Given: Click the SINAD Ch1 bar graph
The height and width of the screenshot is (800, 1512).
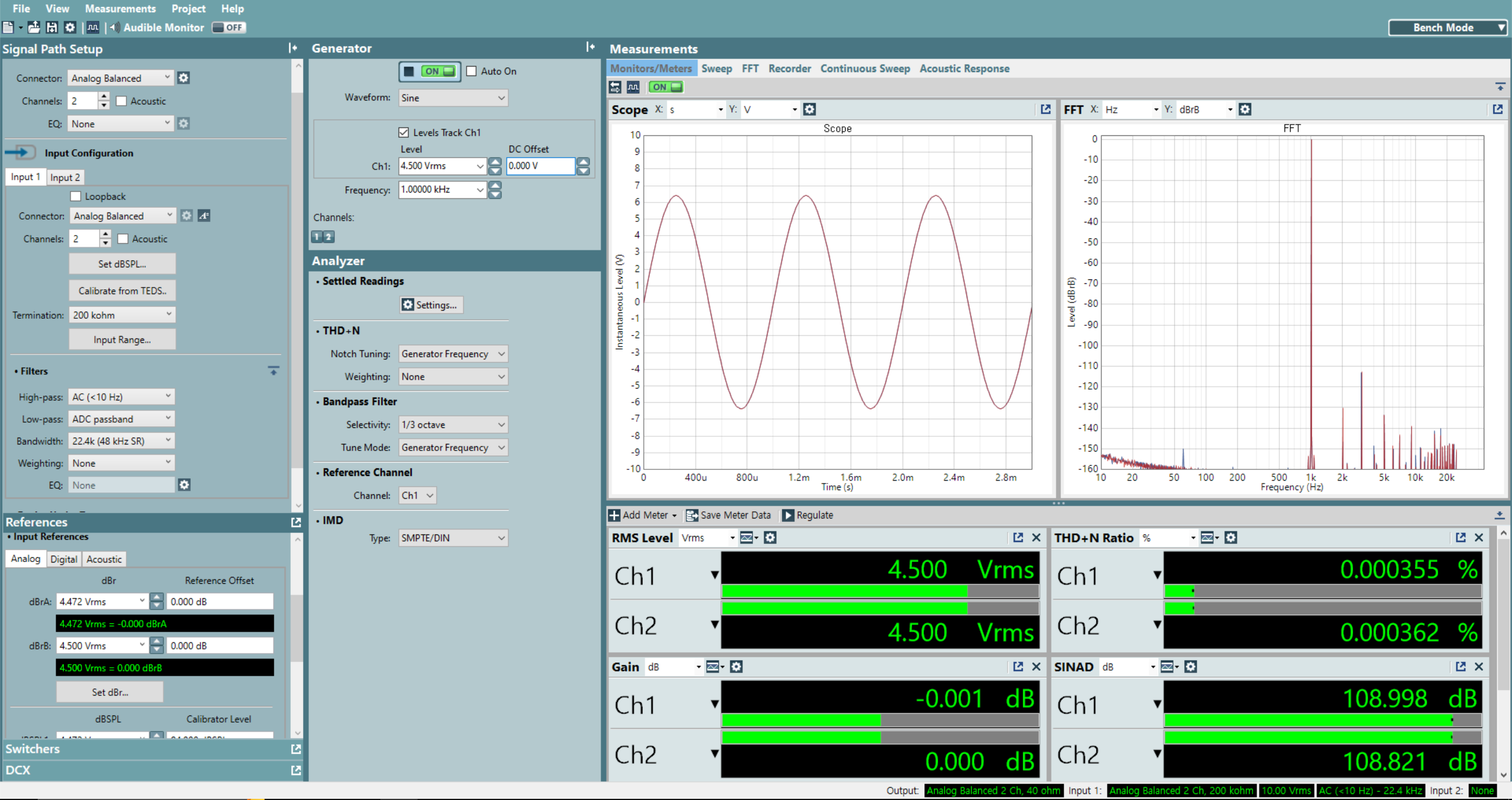Looking at the screenshot, I should (1322, 720).
